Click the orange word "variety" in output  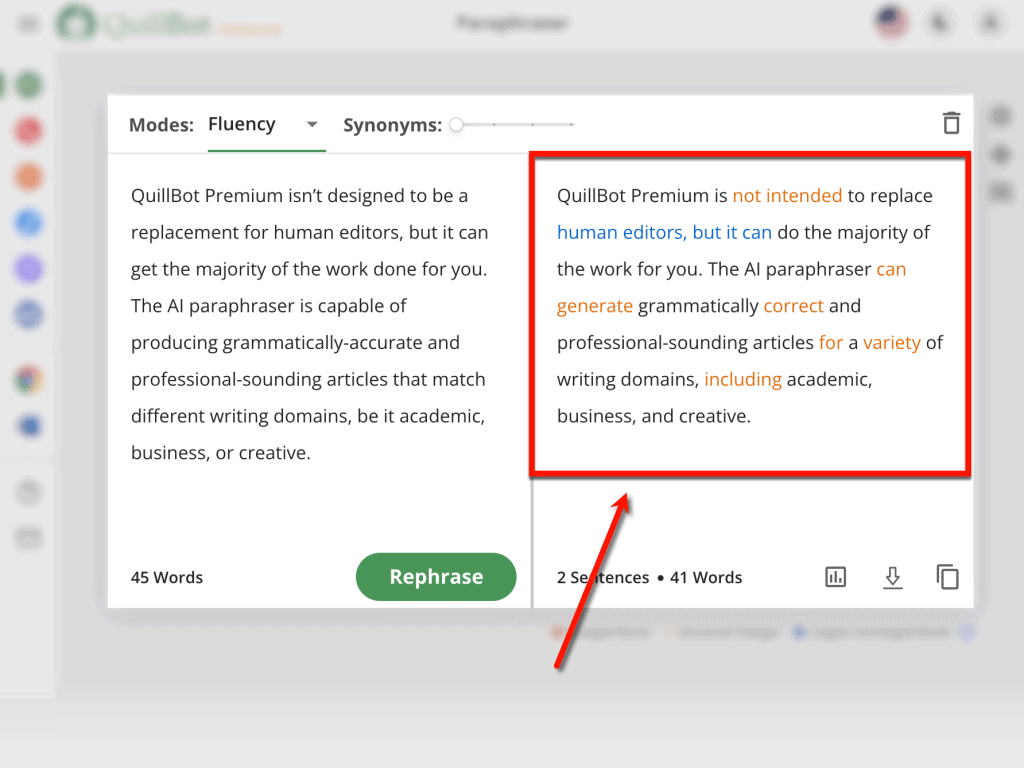891,343
